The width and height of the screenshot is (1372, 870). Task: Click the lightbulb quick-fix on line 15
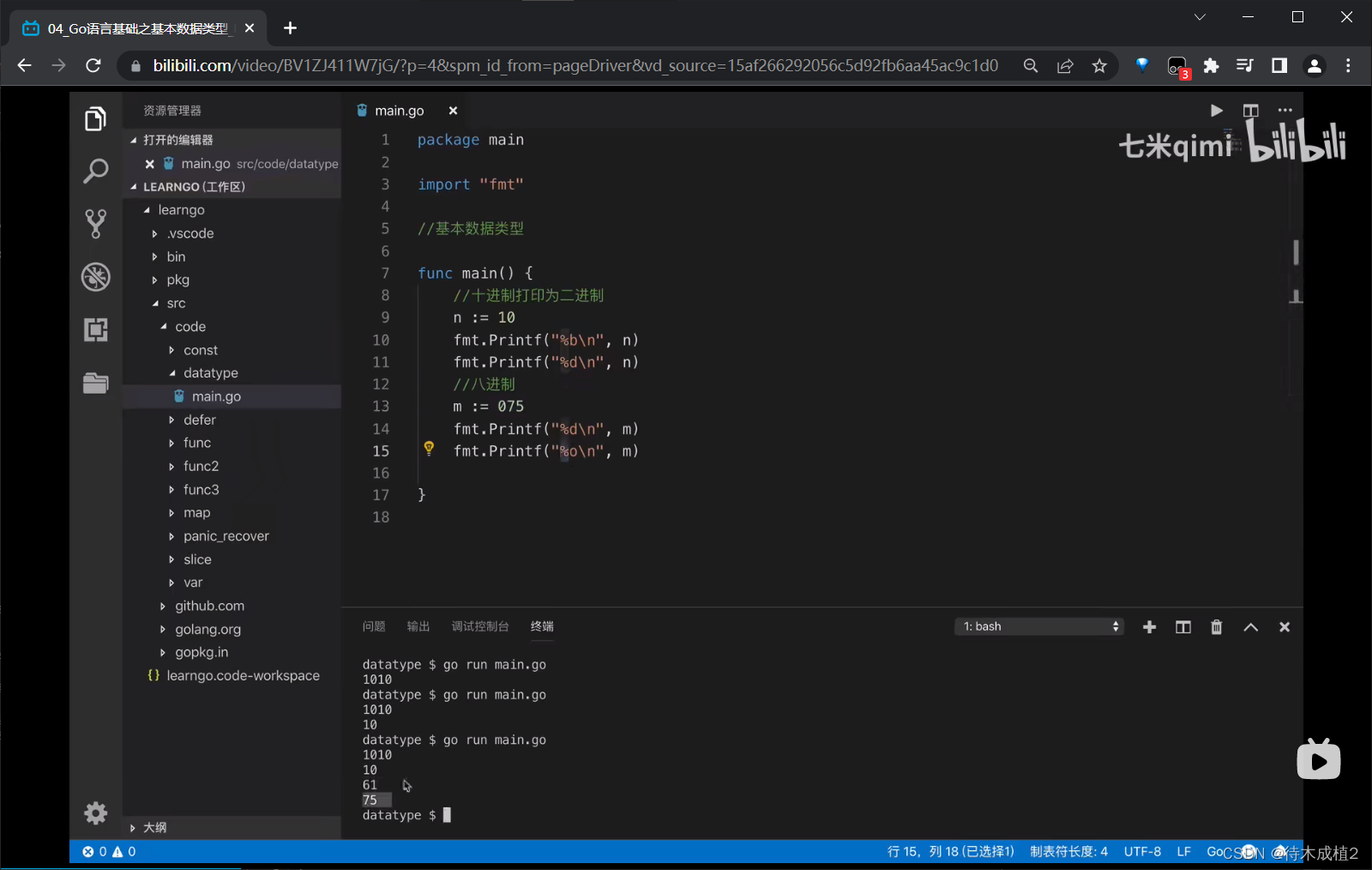tap(429, 448)
